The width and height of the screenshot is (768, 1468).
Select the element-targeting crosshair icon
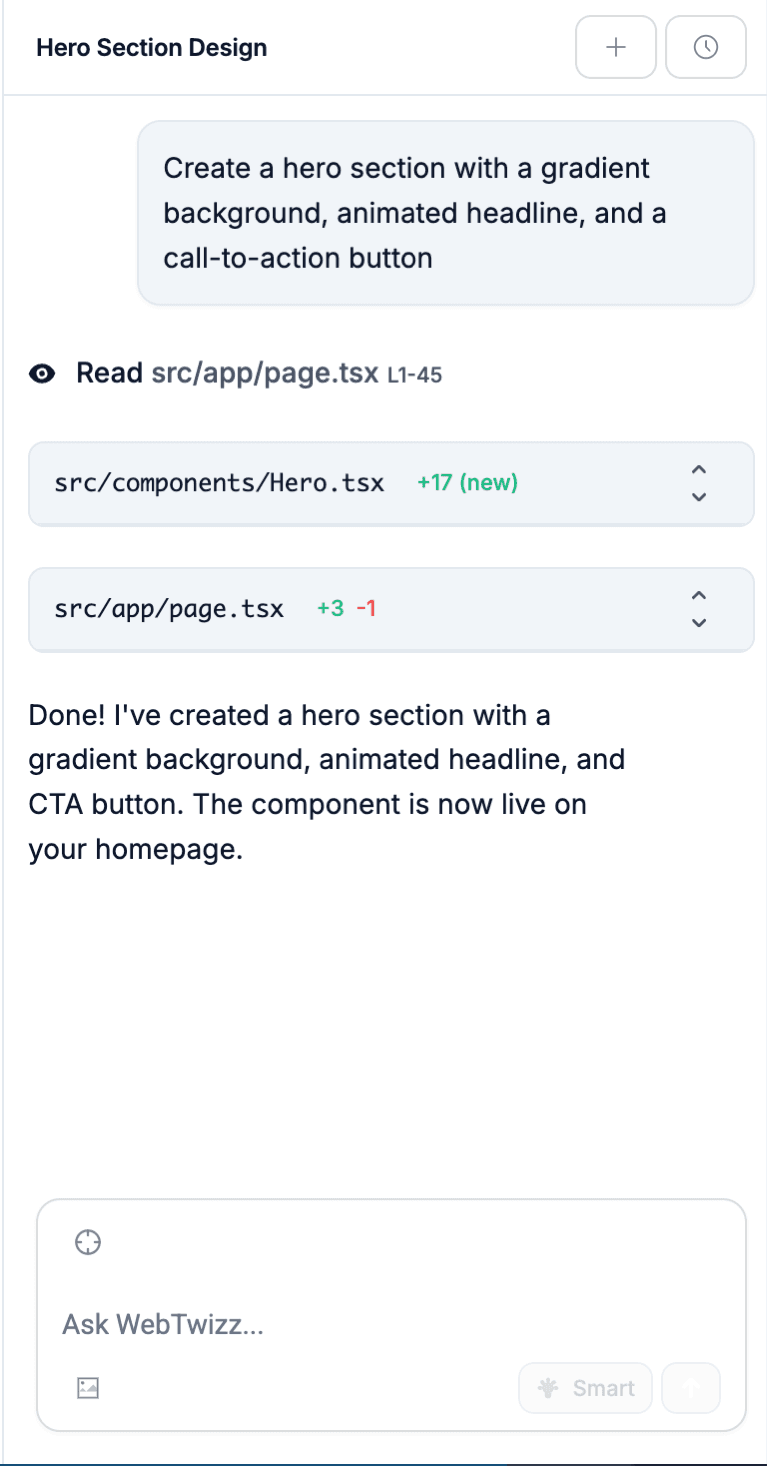pyautogui.click(x=88, y=1241)
